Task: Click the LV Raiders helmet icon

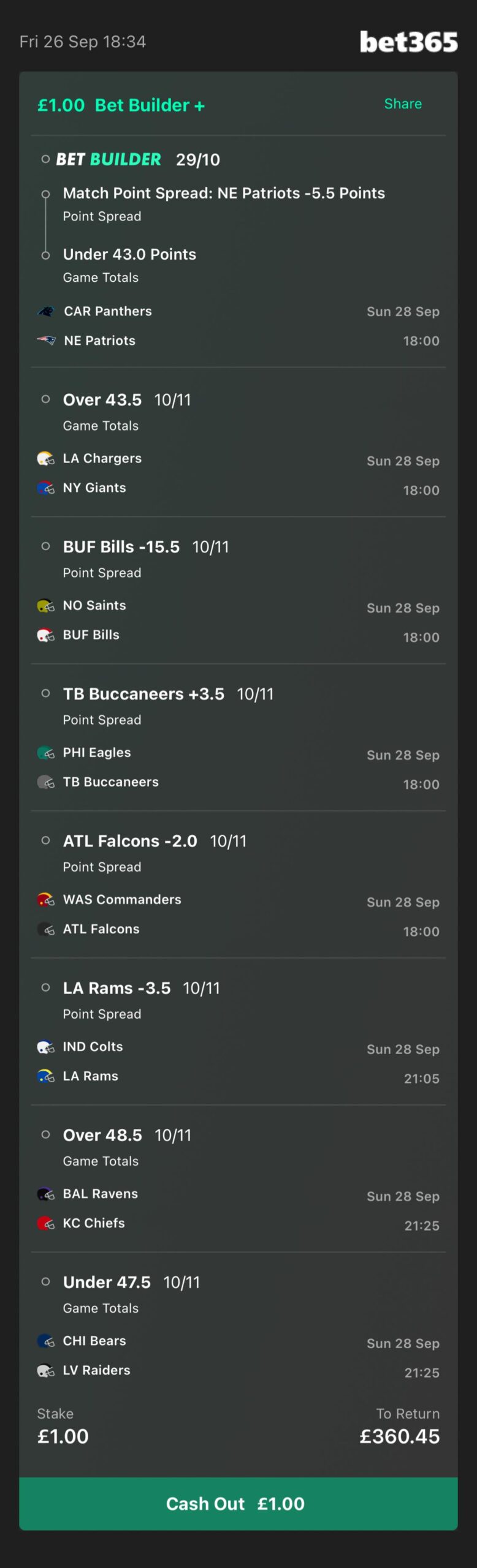Action: [x=46, y=1370]
